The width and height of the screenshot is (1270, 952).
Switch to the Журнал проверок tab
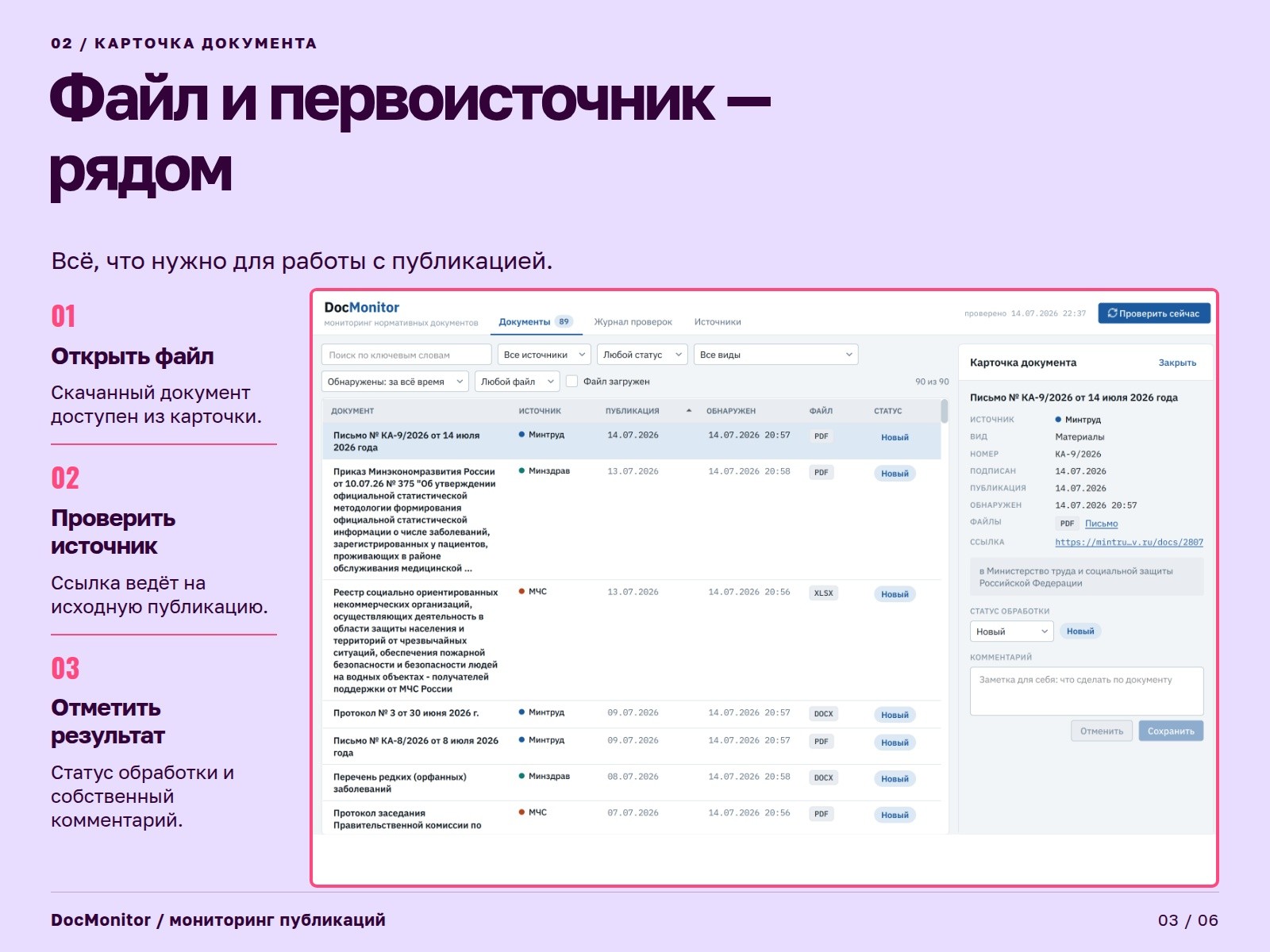tap(633, 322)
